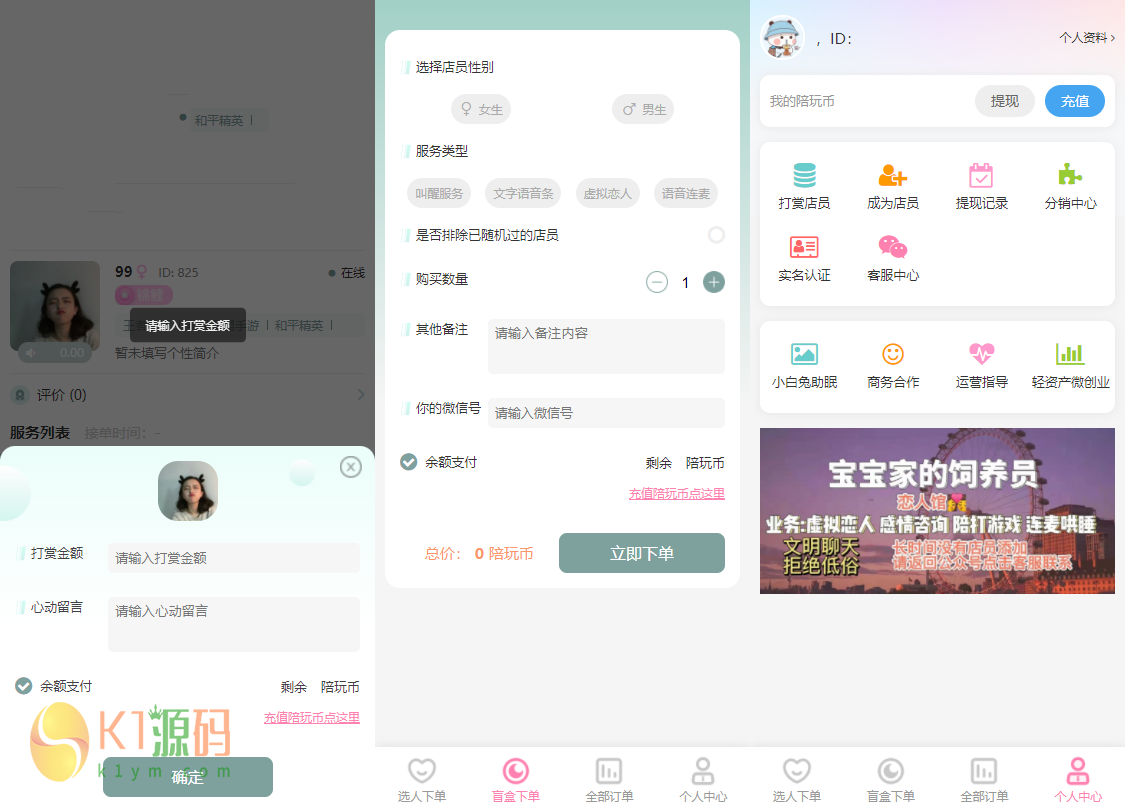Click the 充值 button

click(x=1075, y=101)
